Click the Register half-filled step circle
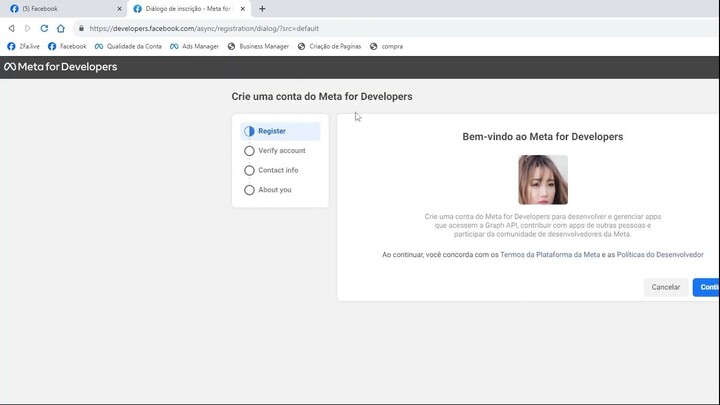Image resolution: width=720 pixels, height=405 pixels. tap(249, 131)
